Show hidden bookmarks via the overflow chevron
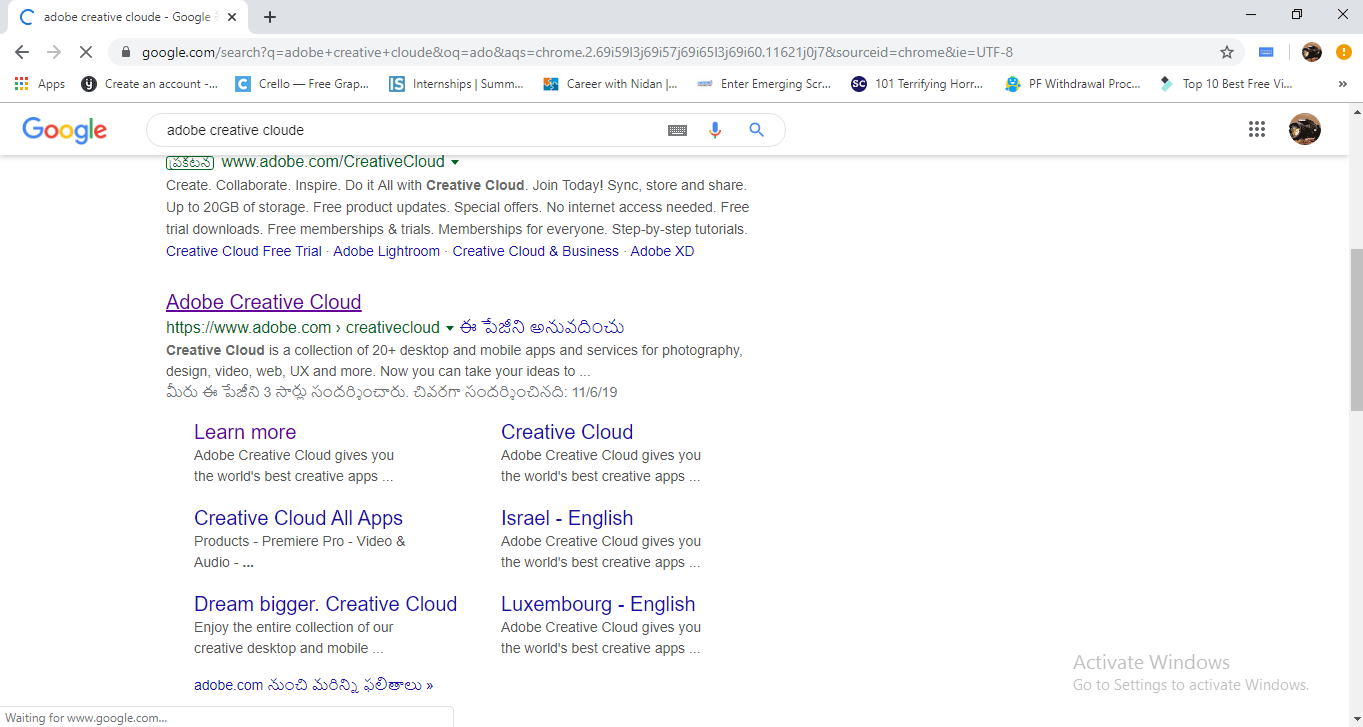The width and height of the screenshot is (1363, 727). 1342,84
